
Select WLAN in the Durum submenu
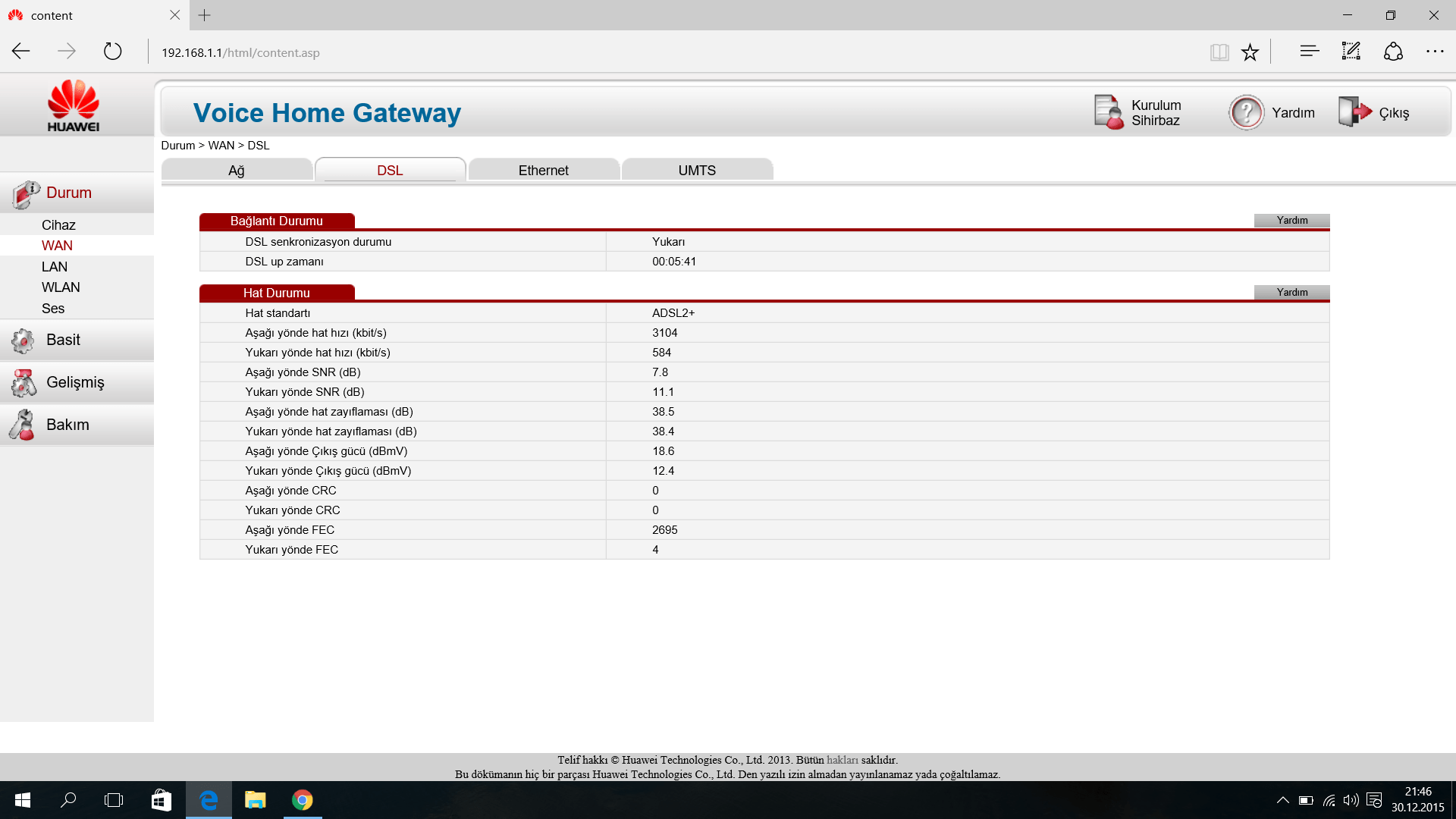[x=61, y=287]
